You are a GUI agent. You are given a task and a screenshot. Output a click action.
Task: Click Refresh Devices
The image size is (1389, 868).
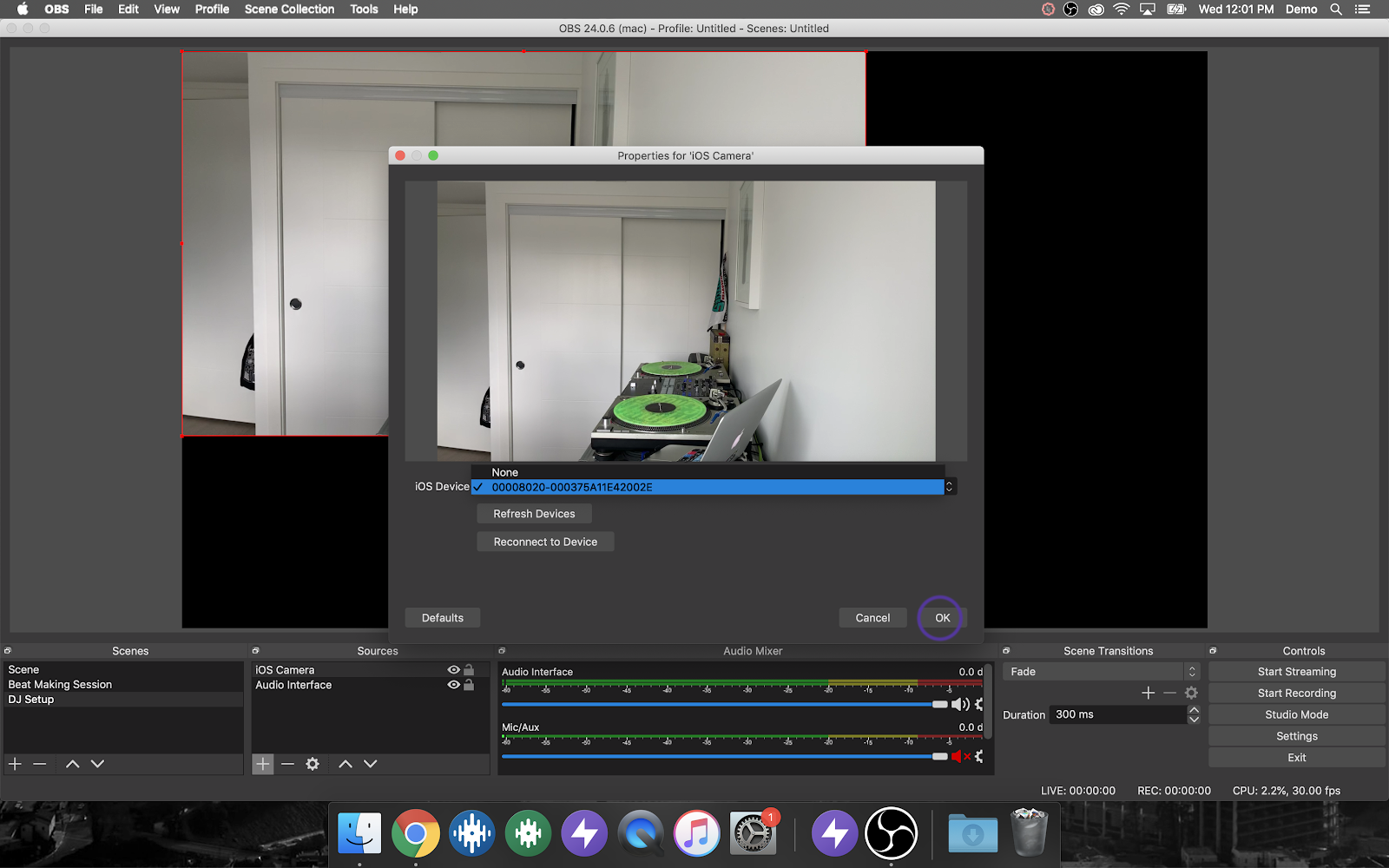pyautogui.click(x=534, y=514)
